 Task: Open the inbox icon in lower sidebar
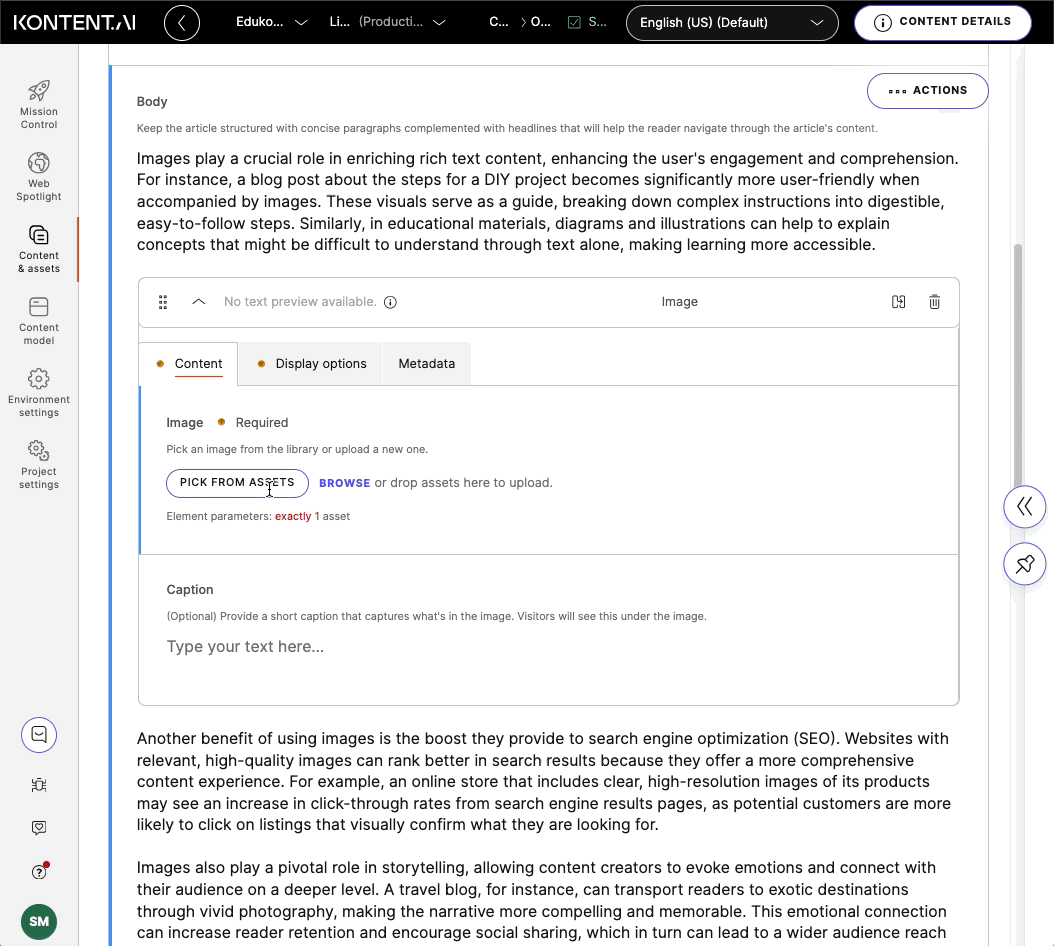(x=39, y=734)
